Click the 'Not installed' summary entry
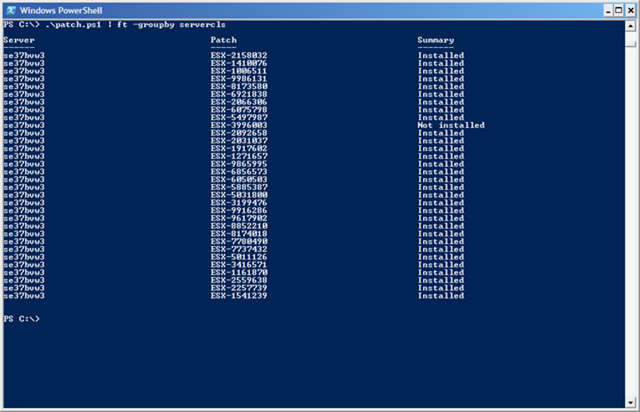The image size is (640, 412). [451, 125]
